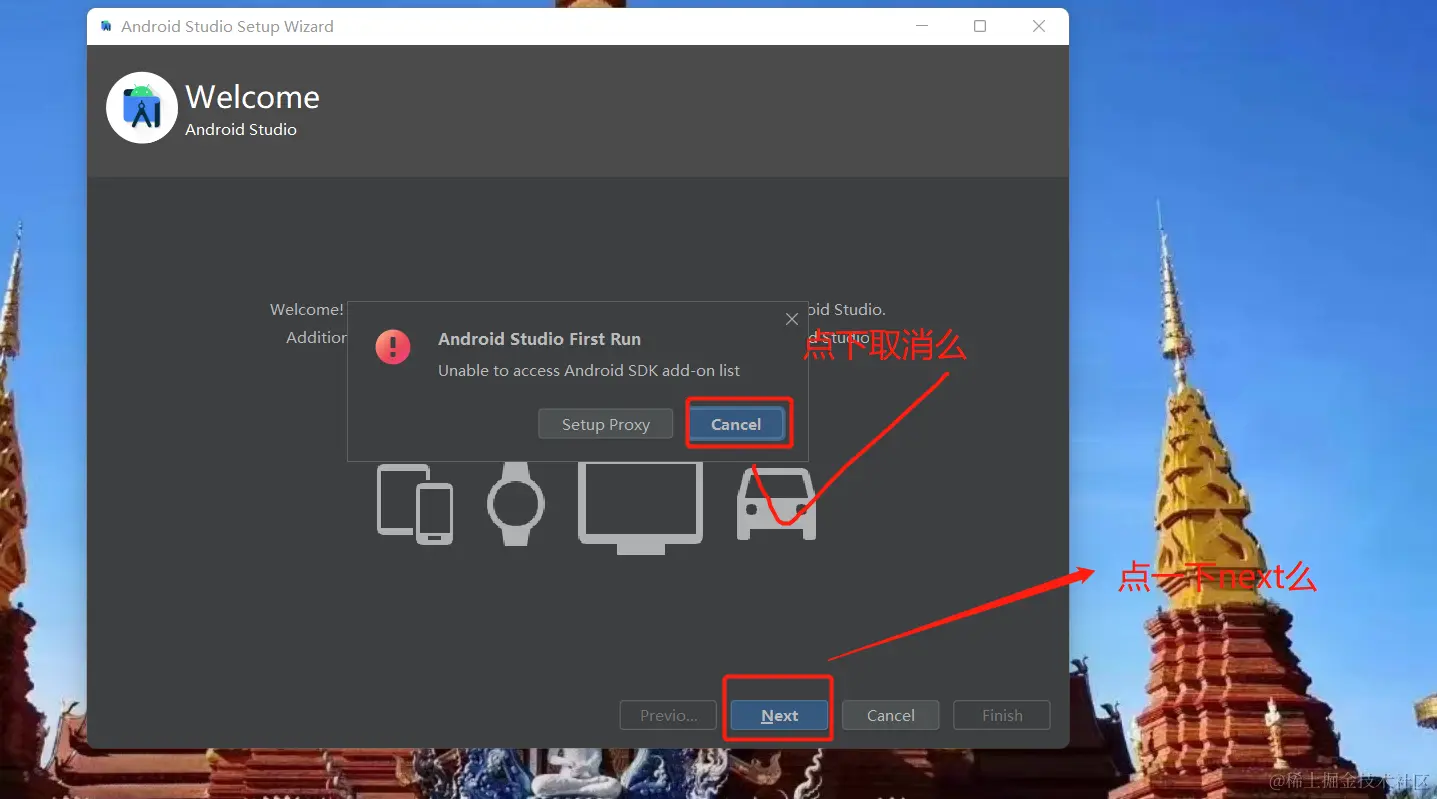Click the TV screen device icon
1437x799 pixels.
coord(640,509)
